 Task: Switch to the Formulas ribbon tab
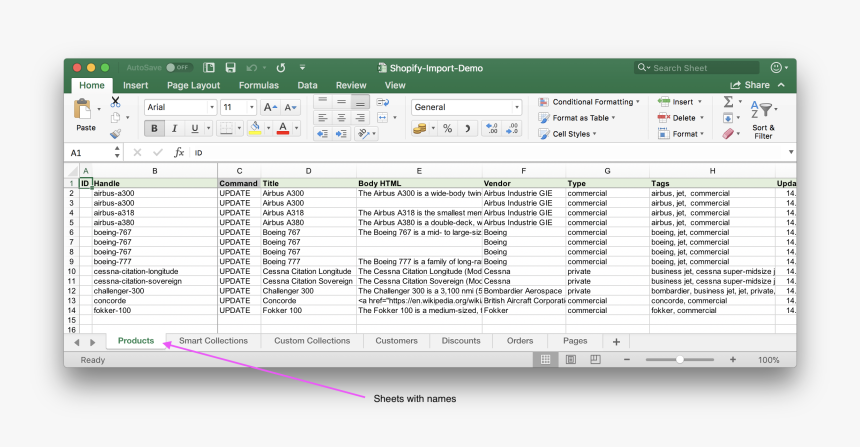coord(258,85)
